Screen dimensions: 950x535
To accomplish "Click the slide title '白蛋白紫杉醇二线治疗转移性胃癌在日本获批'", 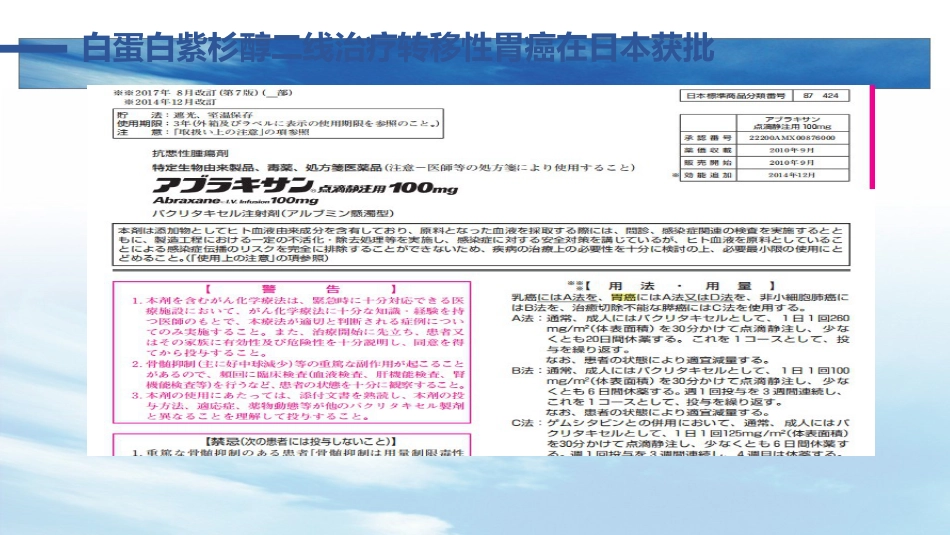I will coord(397,48).
